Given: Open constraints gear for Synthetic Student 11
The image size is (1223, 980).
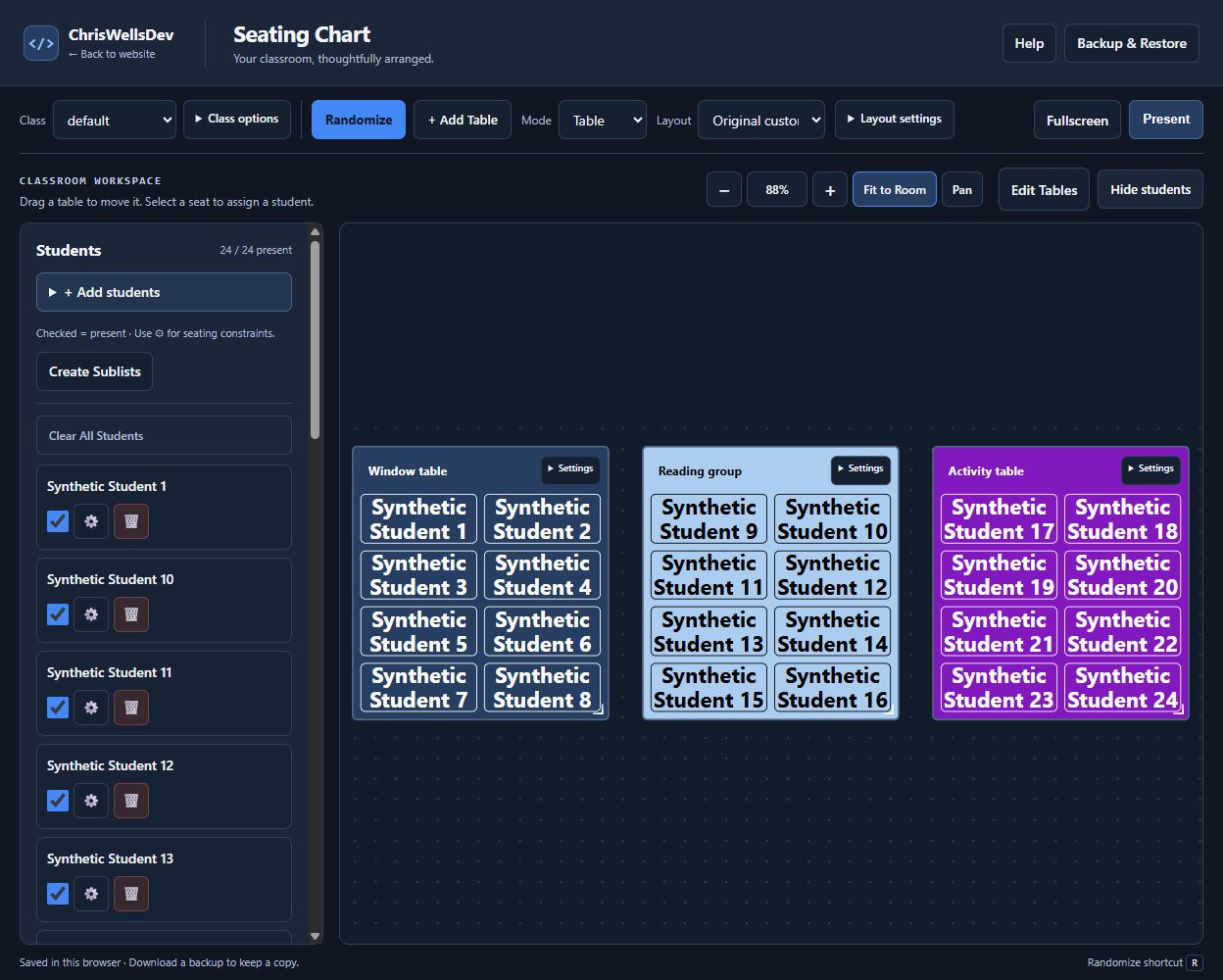Looking at the screenshot, I should point(91,708).
